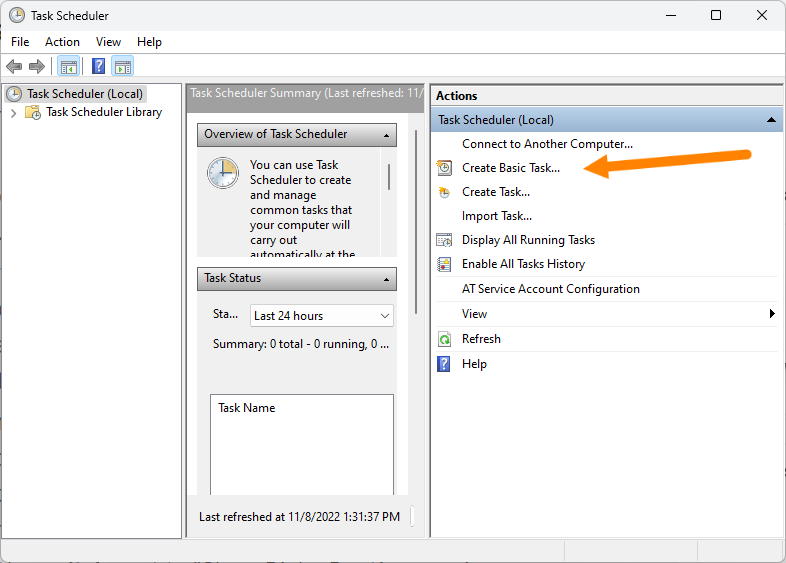Toggle the Show/Hide Console Tree toolbar icon
This screenshot has height=563, width=786.
pos(69,66)
